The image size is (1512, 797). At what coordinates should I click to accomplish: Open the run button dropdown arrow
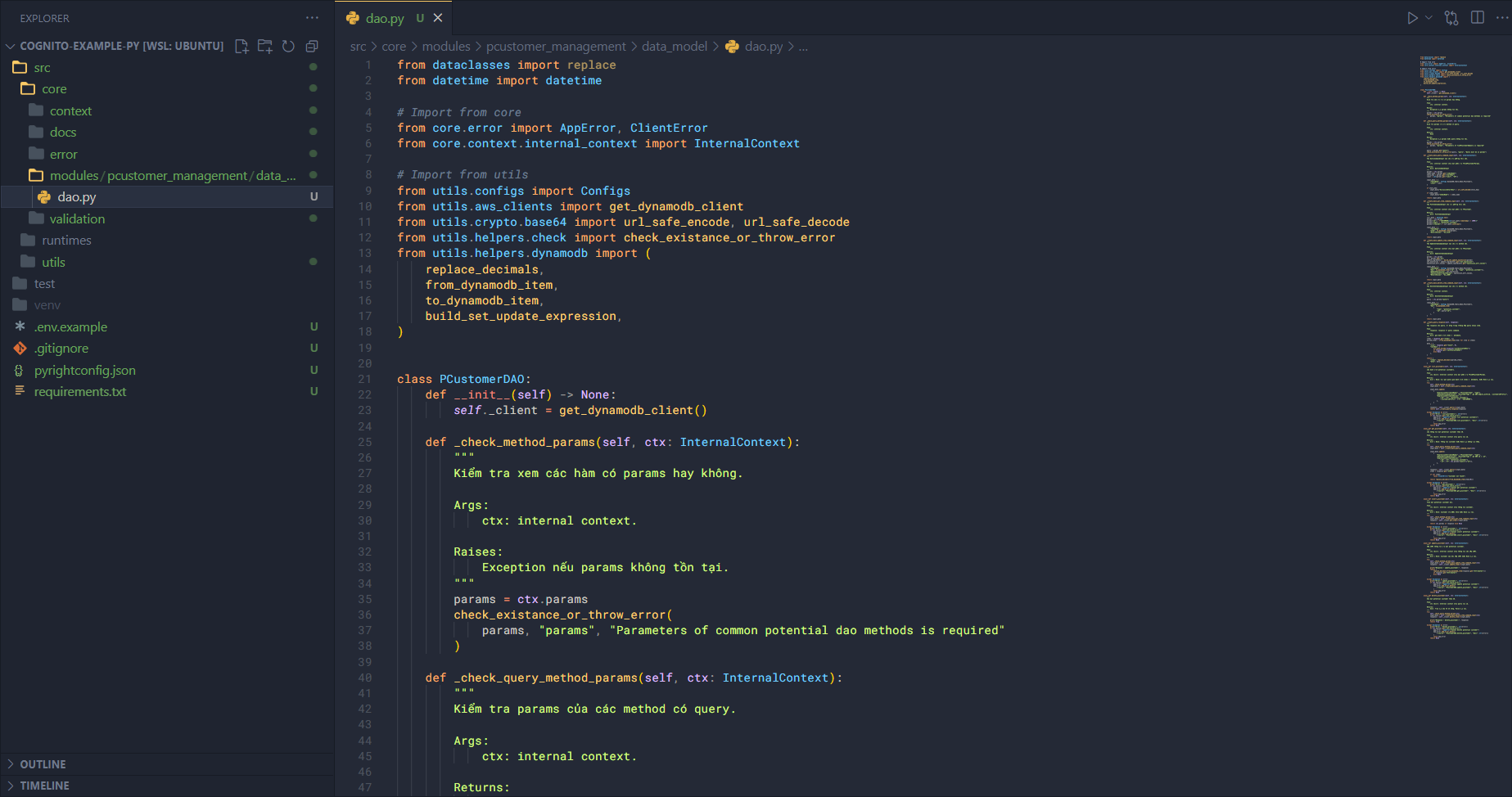point(1429,18)
